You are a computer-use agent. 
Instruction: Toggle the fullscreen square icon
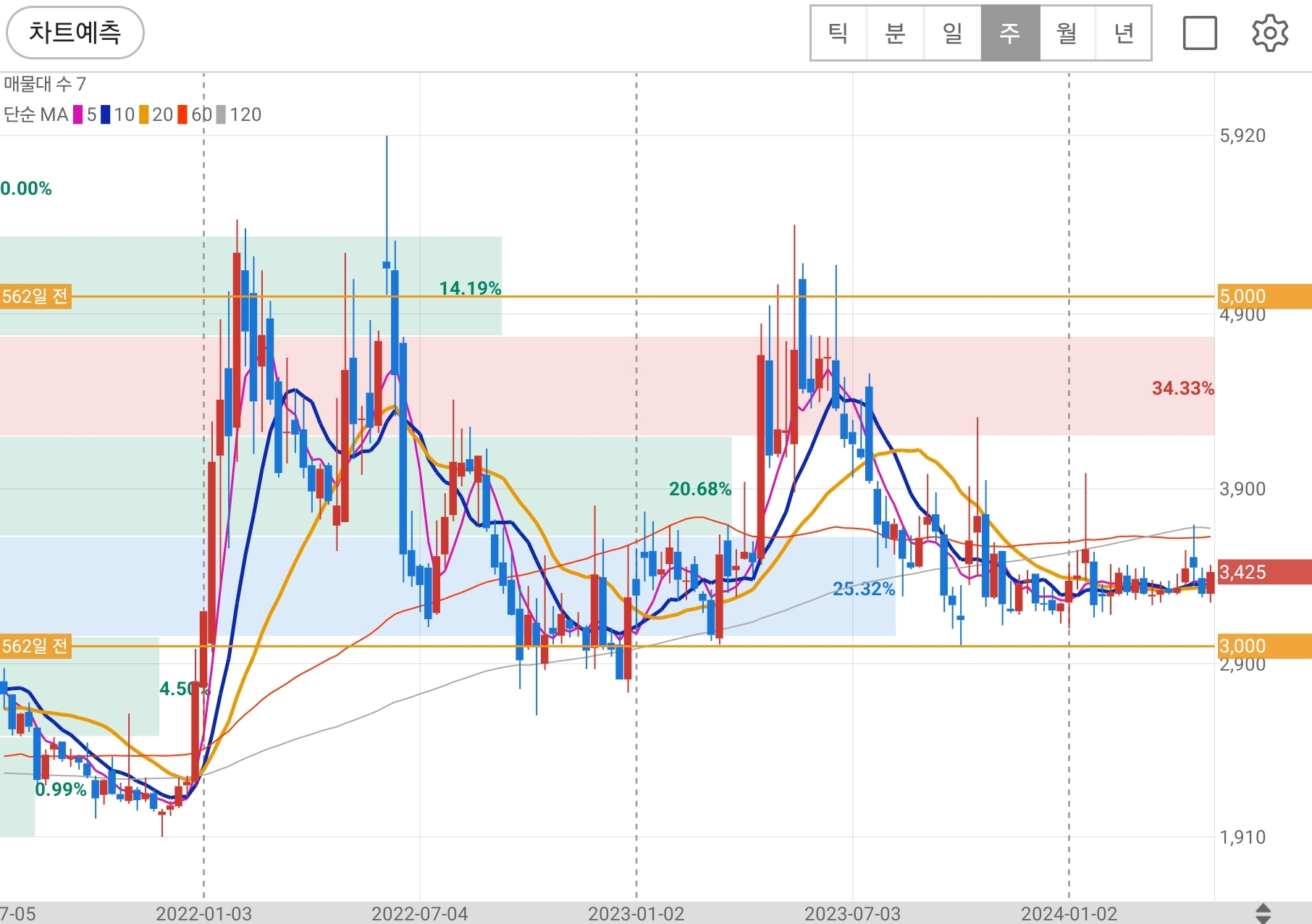tap(1200, 33)
